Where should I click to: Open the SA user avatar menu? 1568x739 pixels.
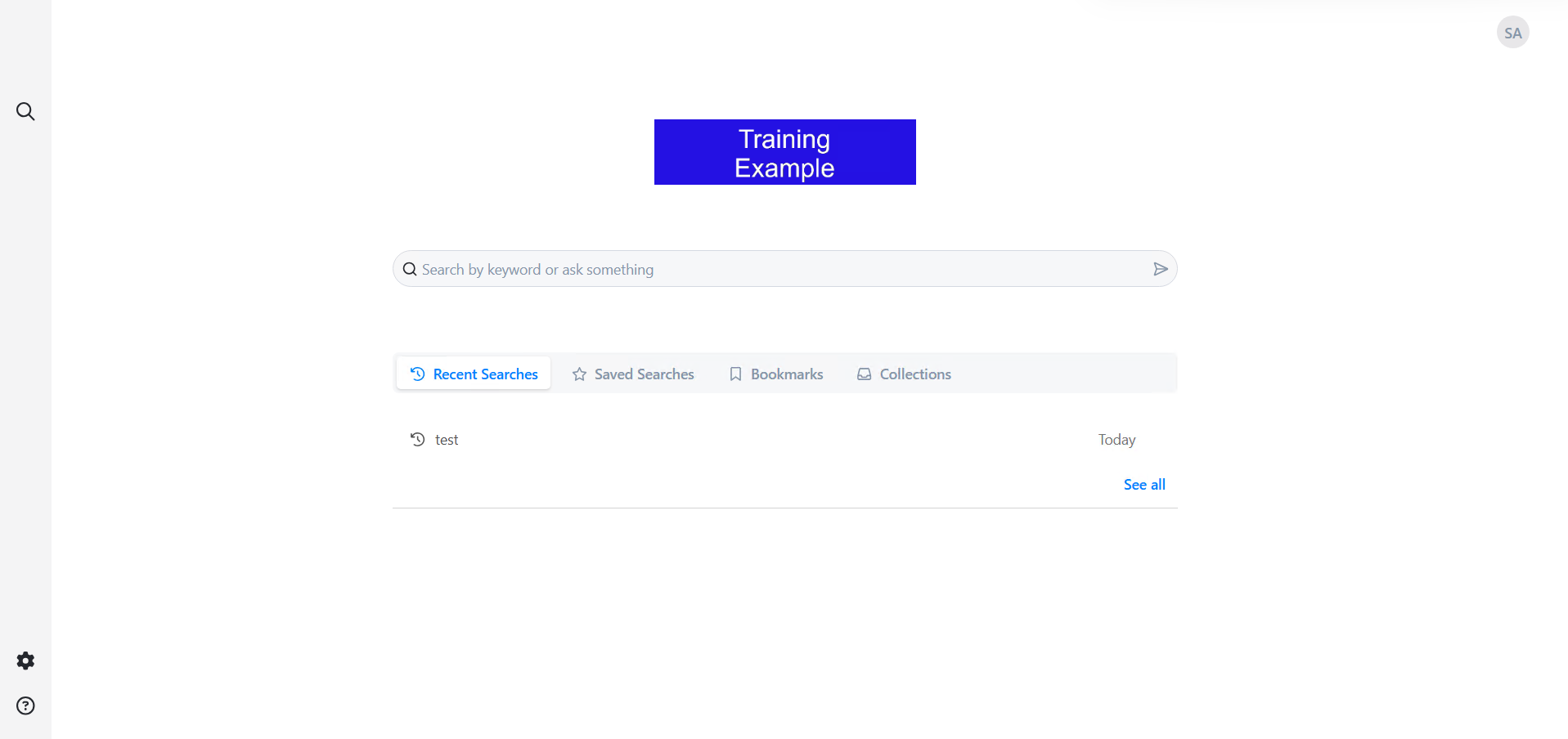pyautogui.click(x=1512, y=33)
